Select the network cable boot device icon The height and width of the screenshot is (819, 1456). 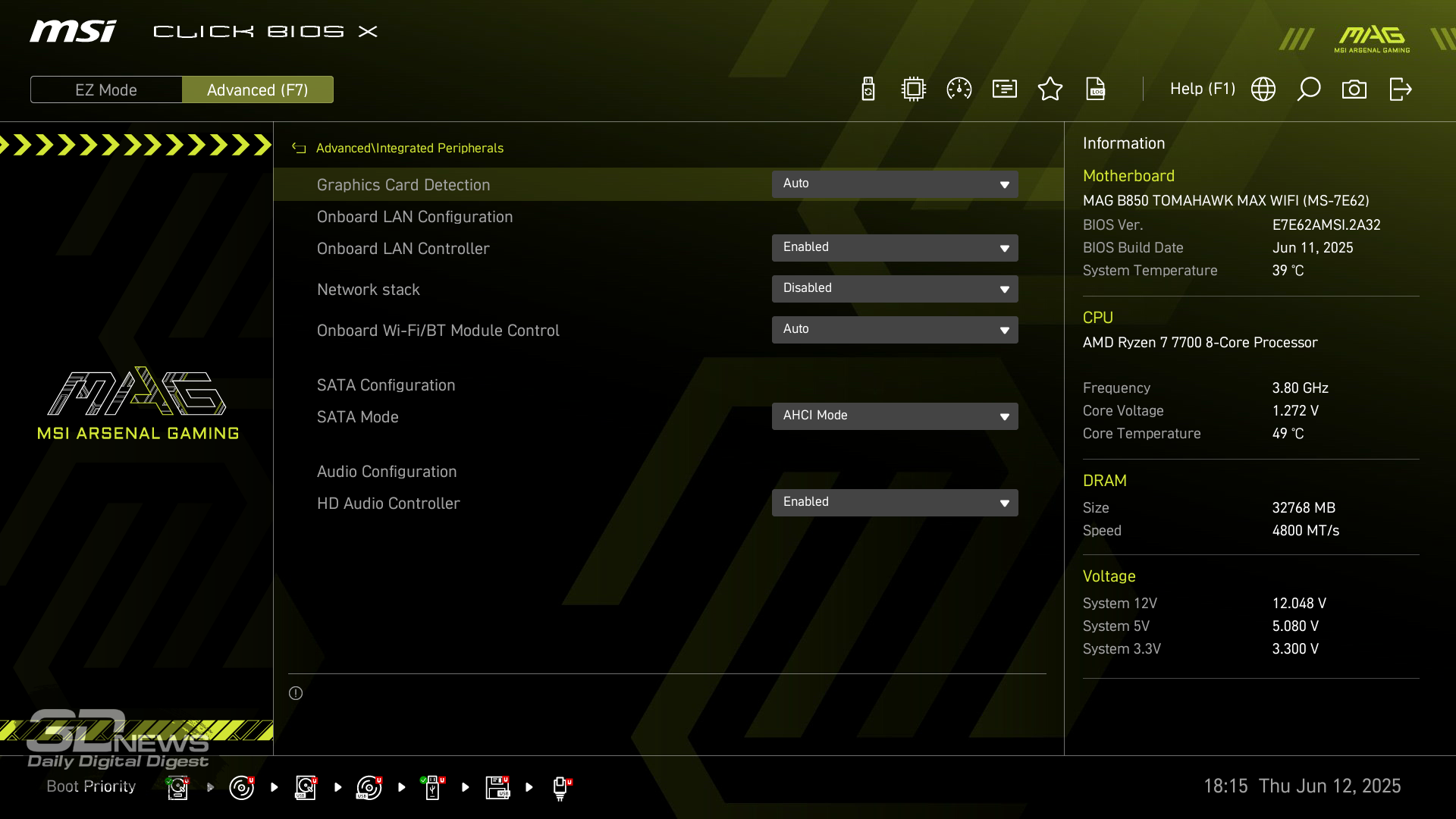561,788
